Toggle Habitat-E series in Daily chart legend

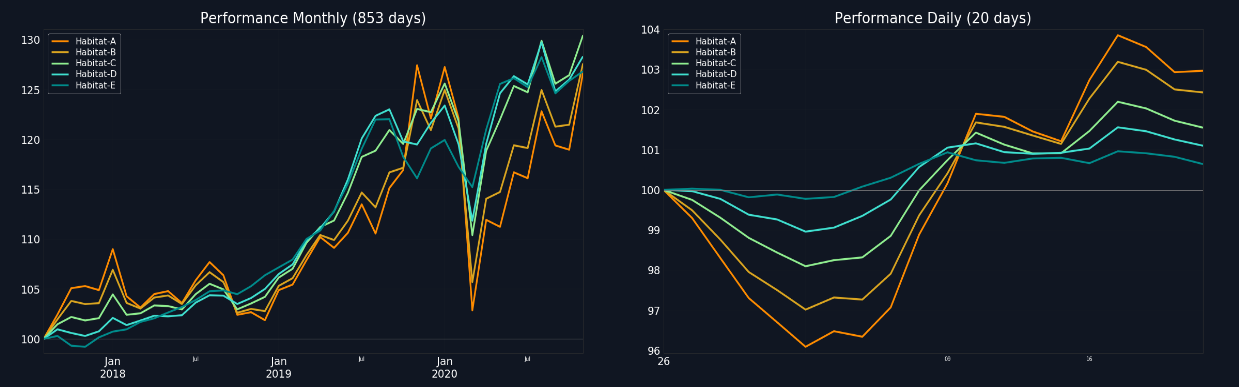pos(703,85)
